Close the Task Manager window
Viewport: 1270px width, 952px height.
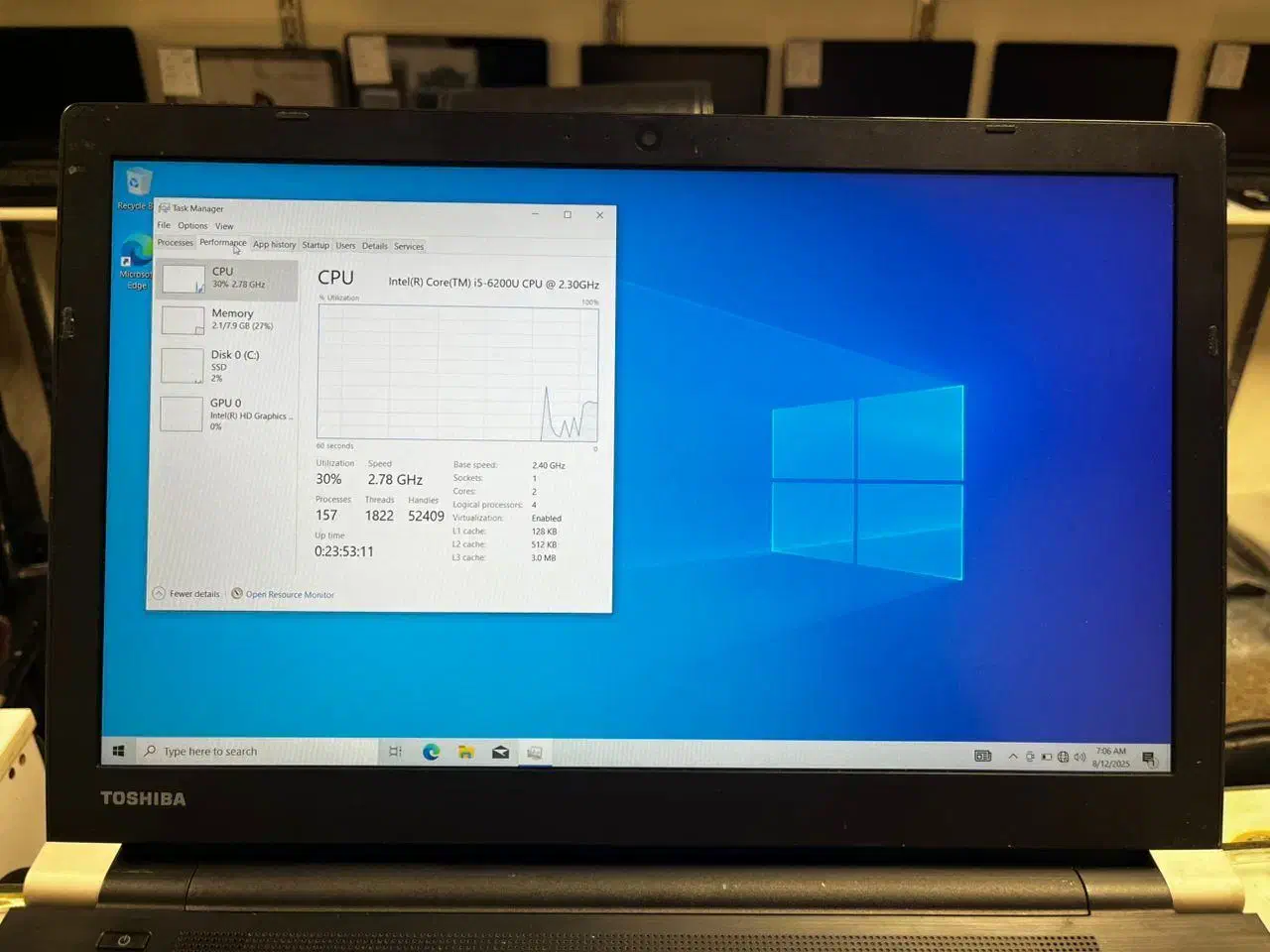[599, 215]
